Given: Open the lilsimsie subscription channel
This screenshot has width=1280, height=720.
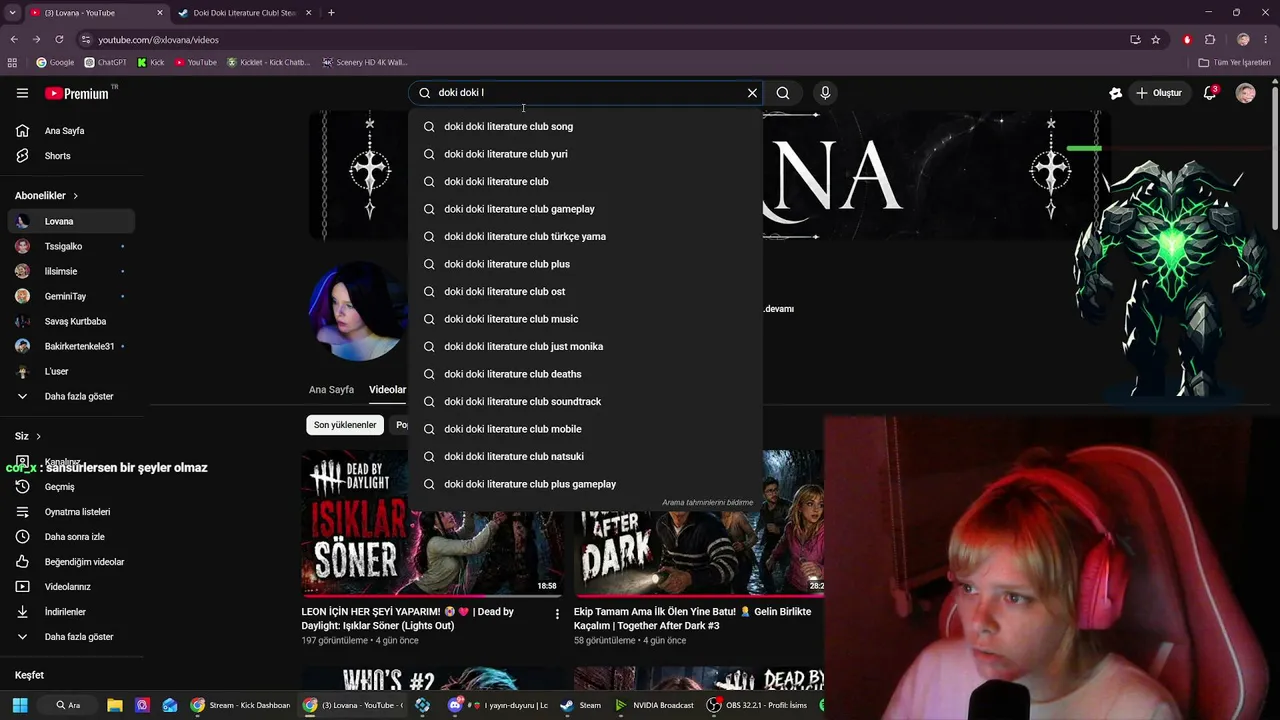Looking at the screenshot, I should point(71,271).
